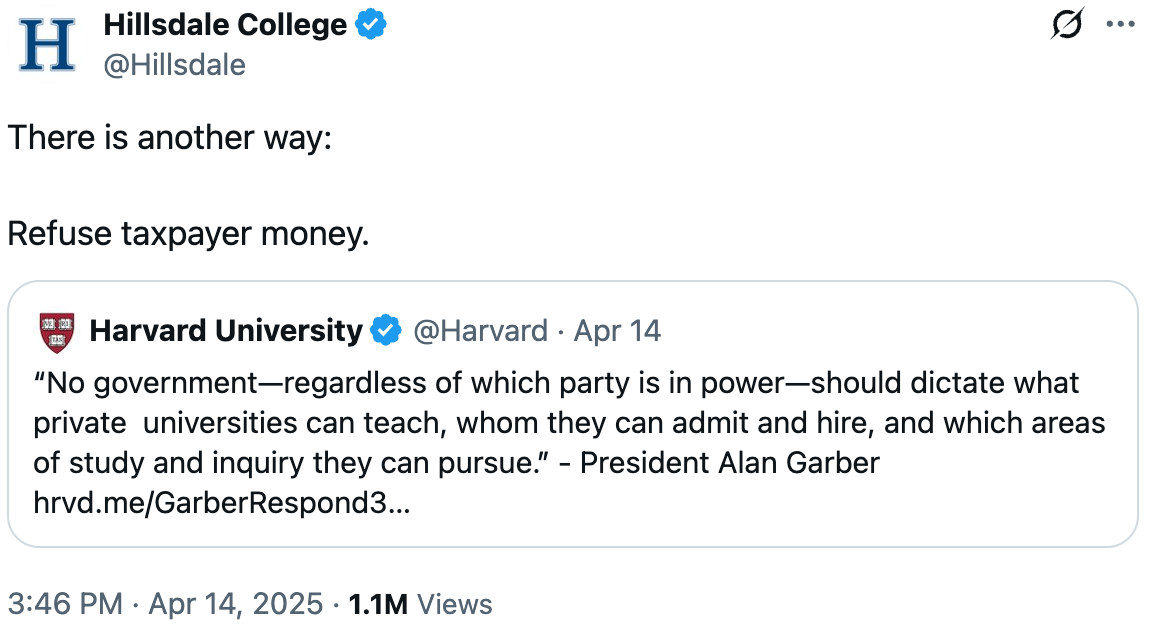
Task: Open the quoted Harvard tweet card
Action: coord(573,414)
